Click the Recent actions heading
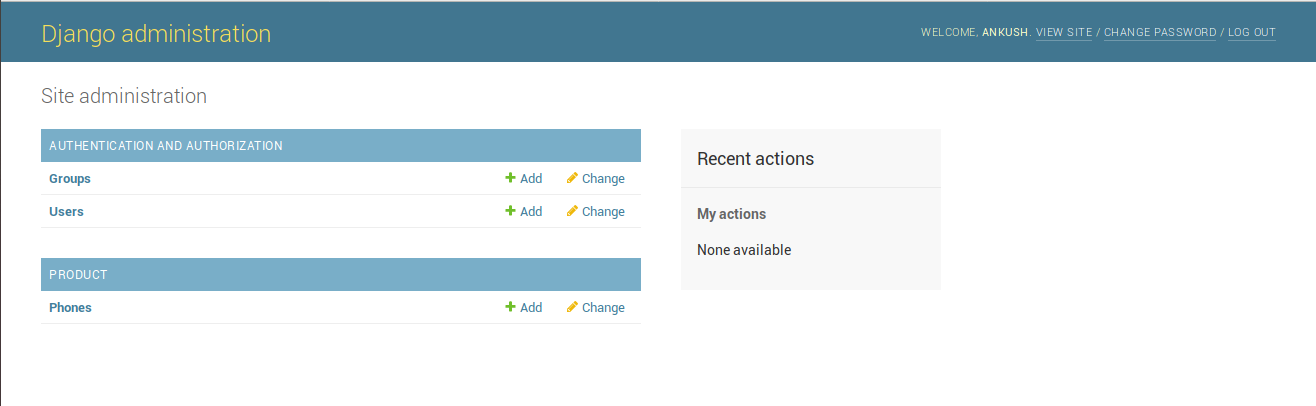The image size is (1316, 406). pos(755,159)
